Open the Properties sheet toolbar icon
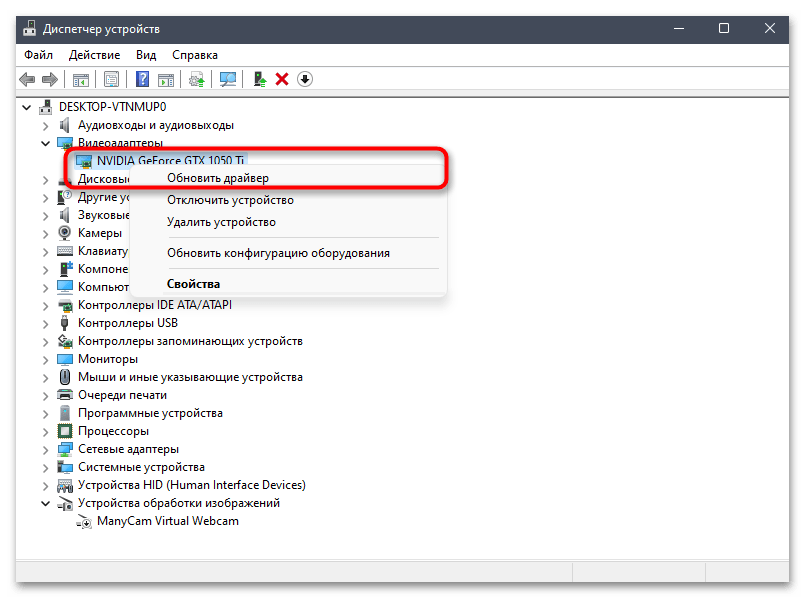This screenshot has height=598, width=805. (111, 80)
